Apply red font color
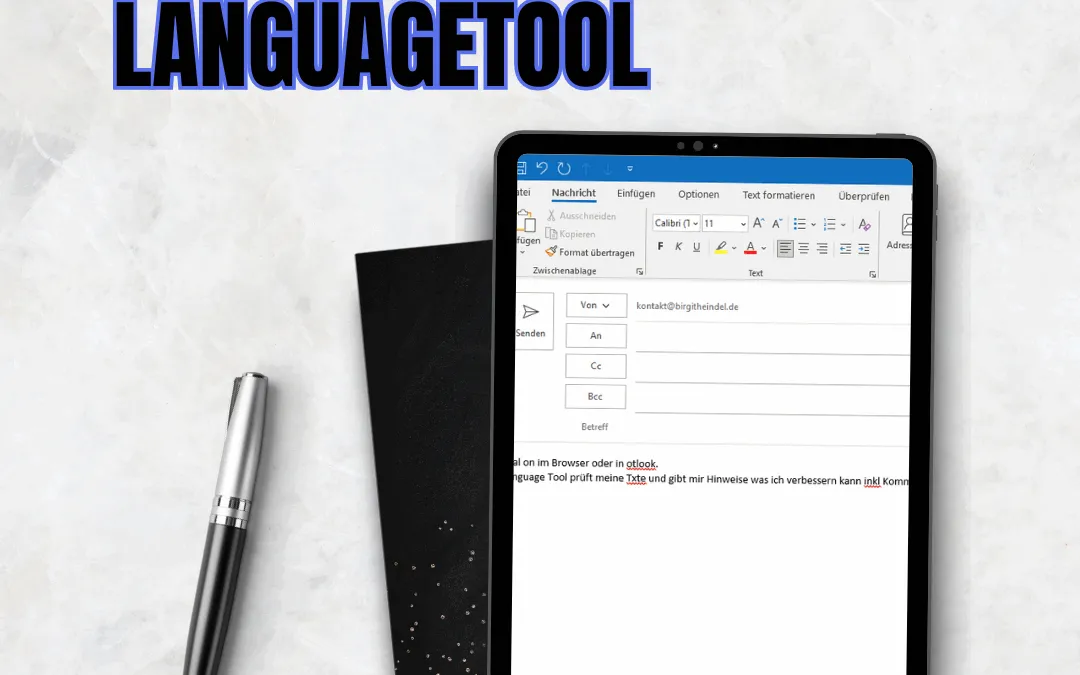The image size is (1080, 675). pyautogui.click(x=751, y=248)
